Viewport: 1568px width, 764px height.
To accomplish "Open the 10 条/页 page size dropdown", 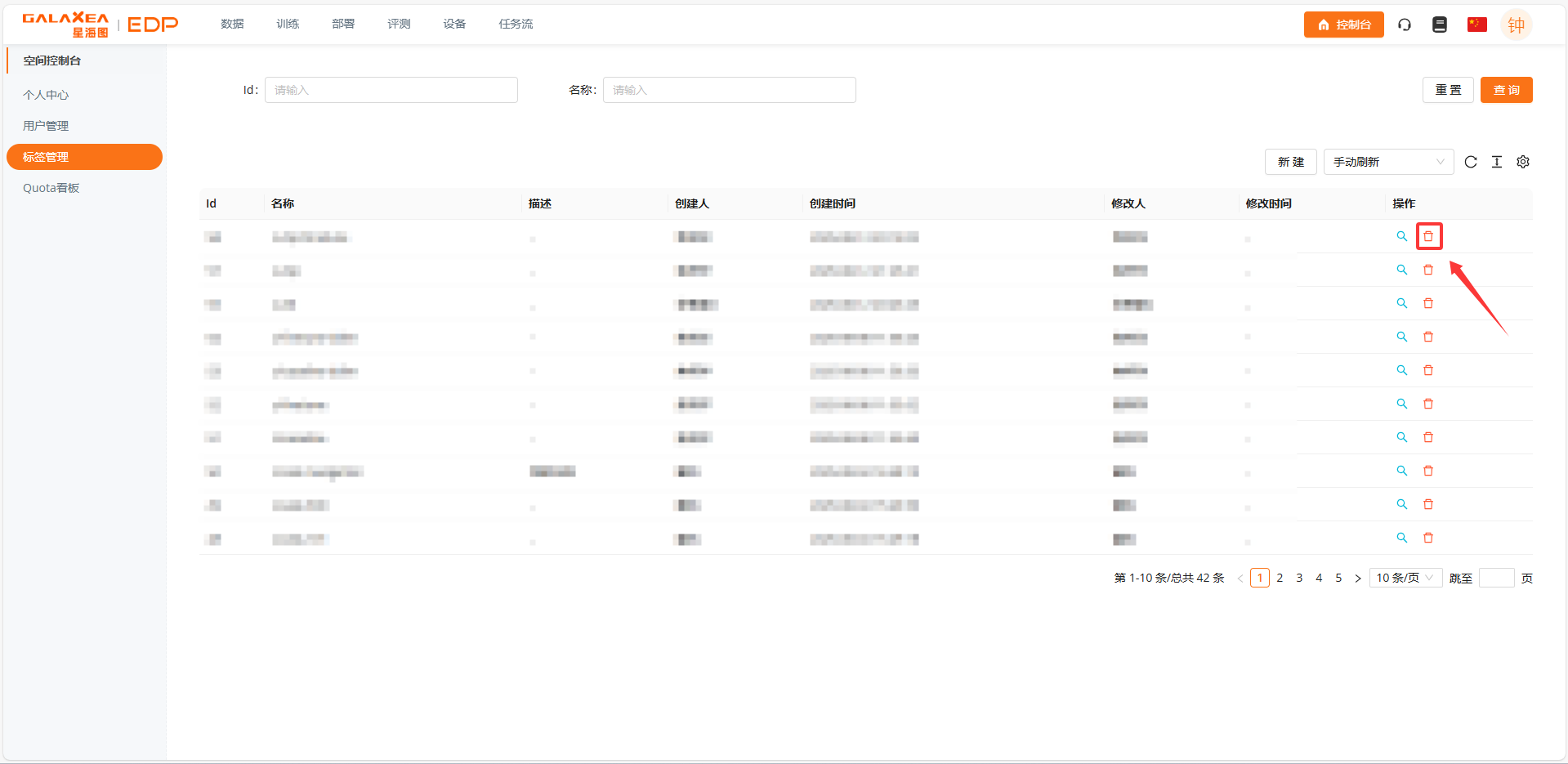I will 1405,578.
